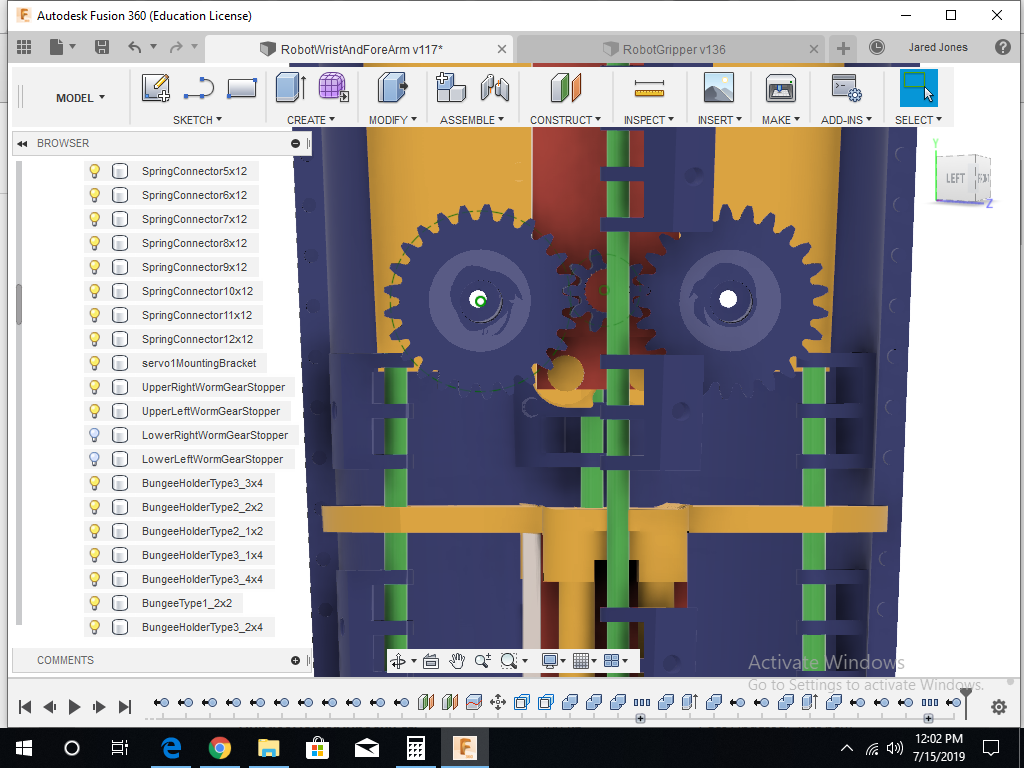Open the CONSTRUCT dropdown menu
The image size is (1024, 768).
[x=565, y=120]
